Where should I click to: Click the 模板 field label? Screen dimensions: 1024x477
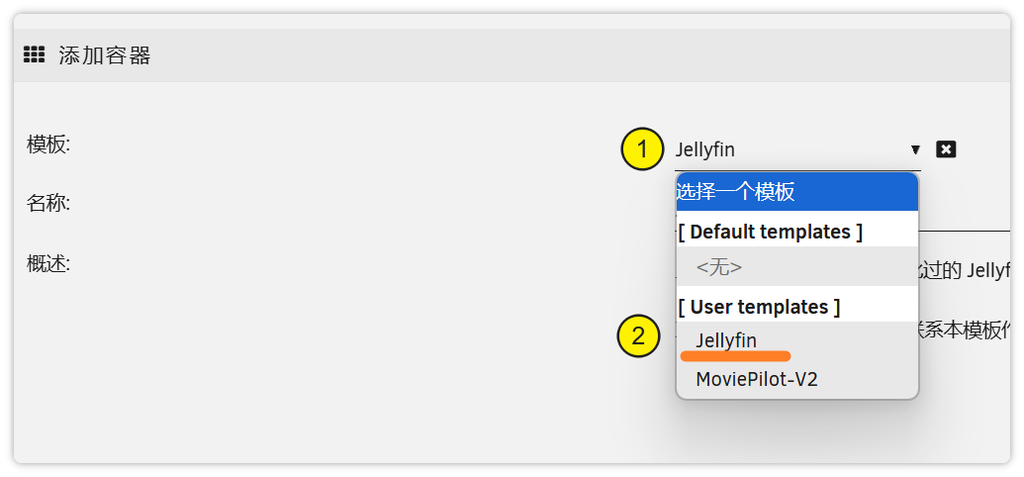point(48,144)
